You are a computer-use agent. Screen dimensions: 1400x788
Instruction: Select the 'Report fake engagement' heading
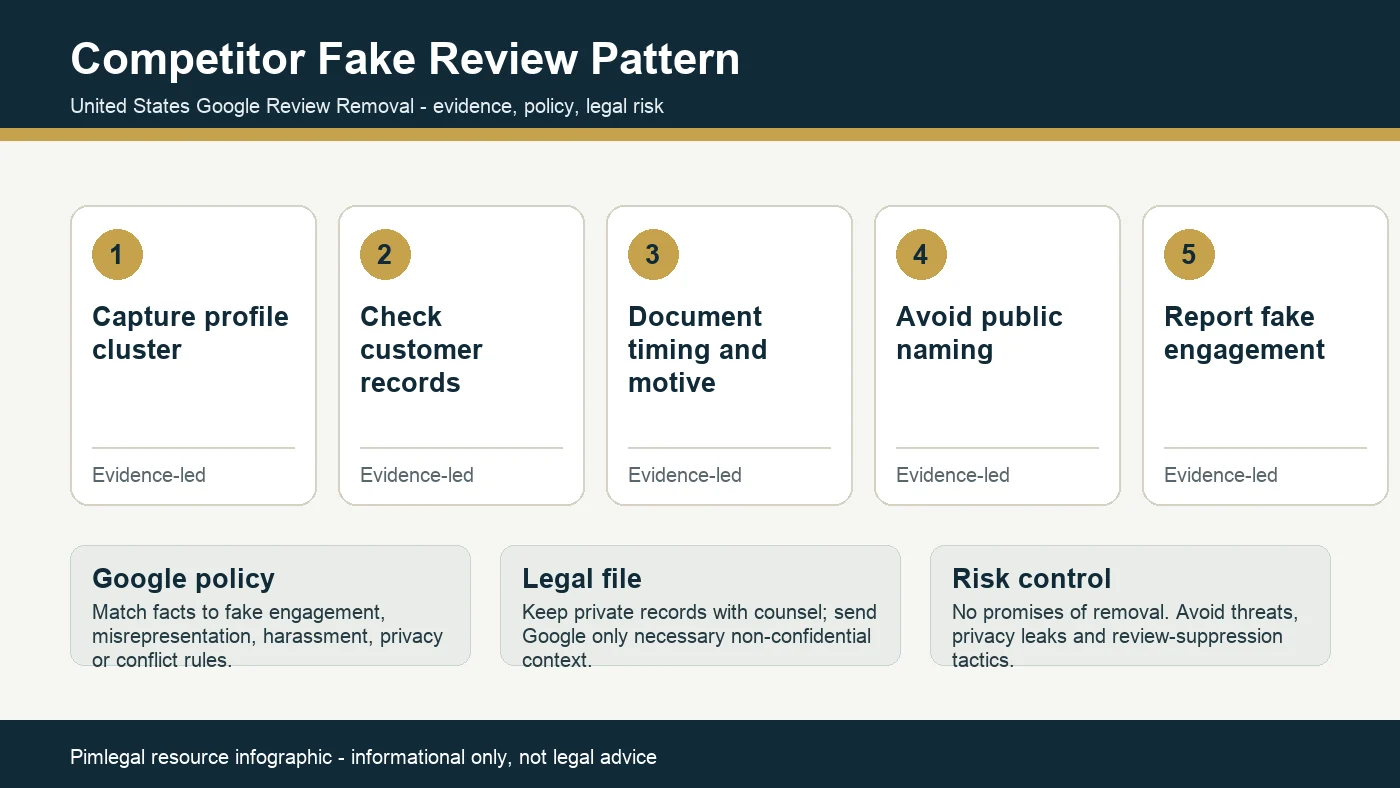(x=1244, y=333)
